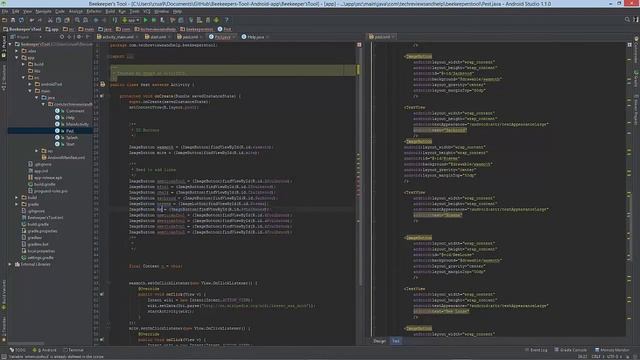Expand the .idea folder in tree
Screen dimensions: 640x360
coord(17,51)
